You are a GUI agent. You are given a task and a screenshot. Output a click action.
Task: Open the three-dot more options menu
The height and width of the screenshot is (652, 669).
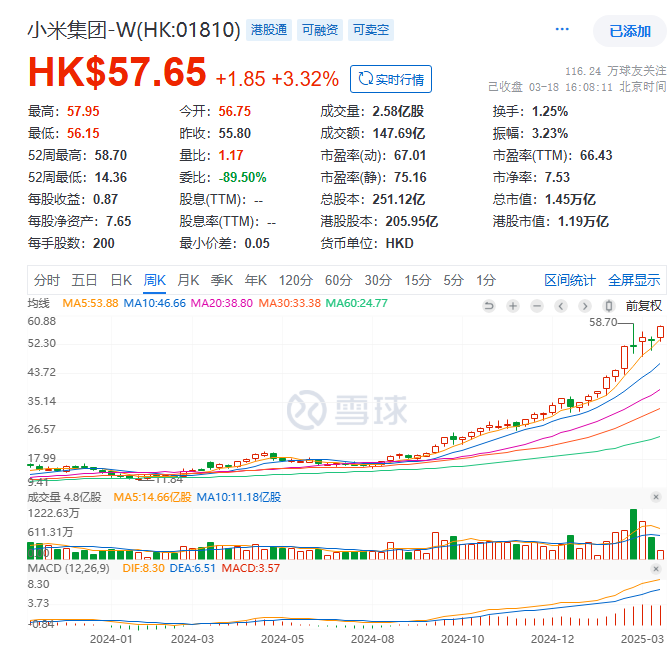pyautogui.click(x=562, y=29)
